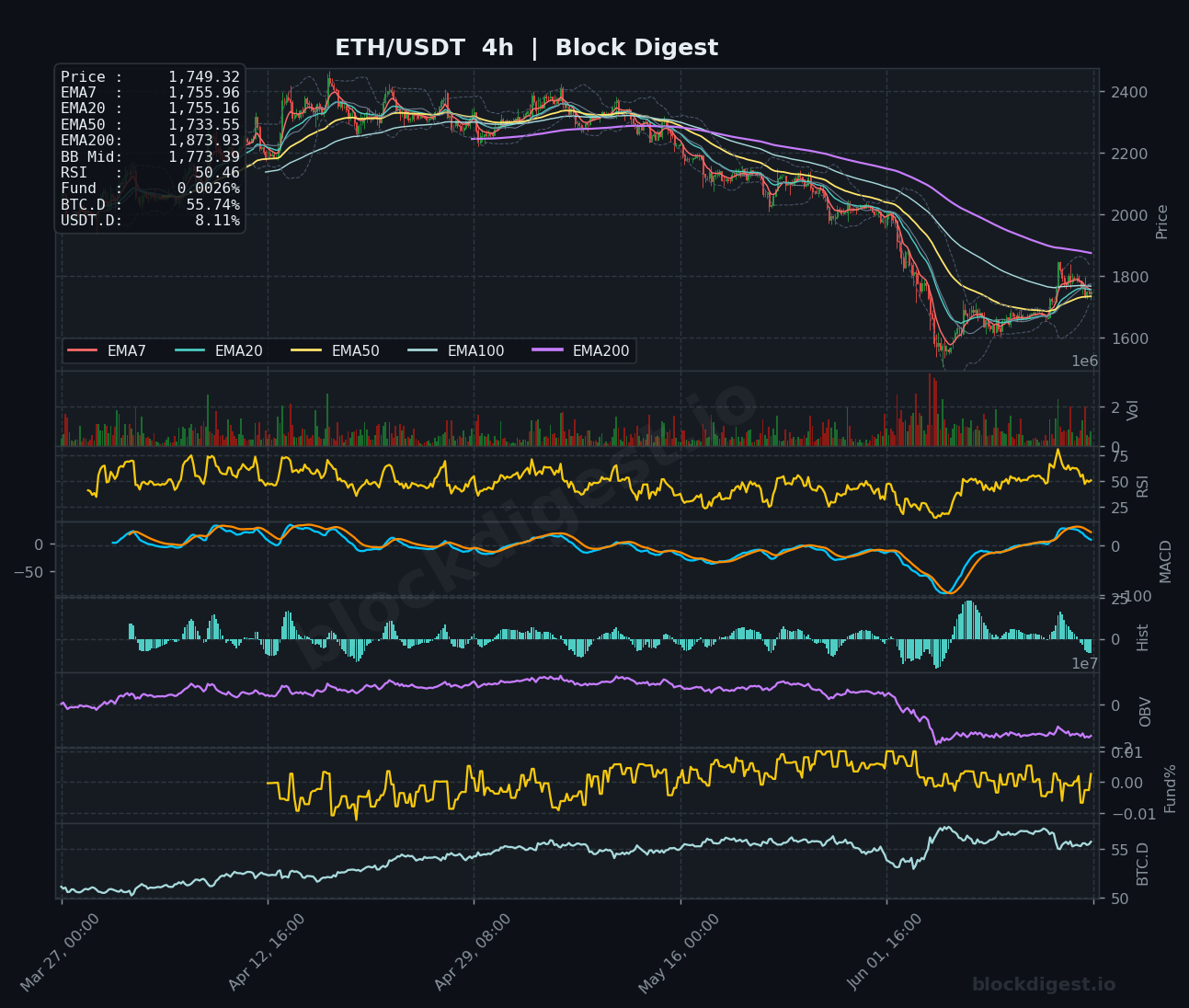Click the EMA7 value 1,755.96
The height and width of the screenshot is (1008, 1189).
point(204,93)
